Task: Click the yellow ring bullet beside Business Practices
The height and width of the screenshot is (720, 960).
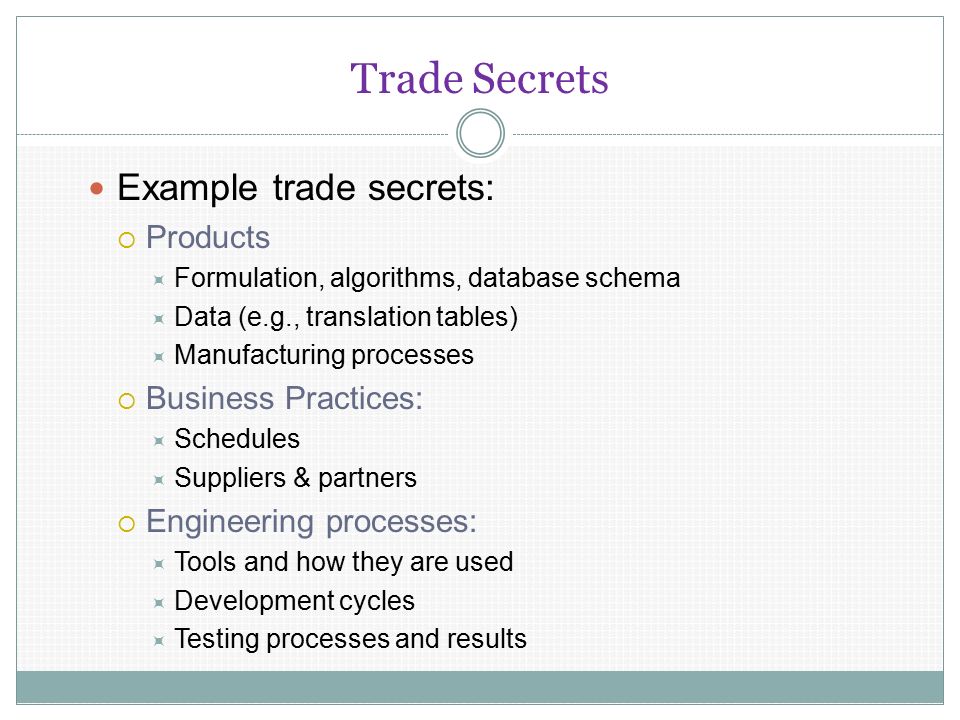Action: pyautogui.click(x=127, y=401)
